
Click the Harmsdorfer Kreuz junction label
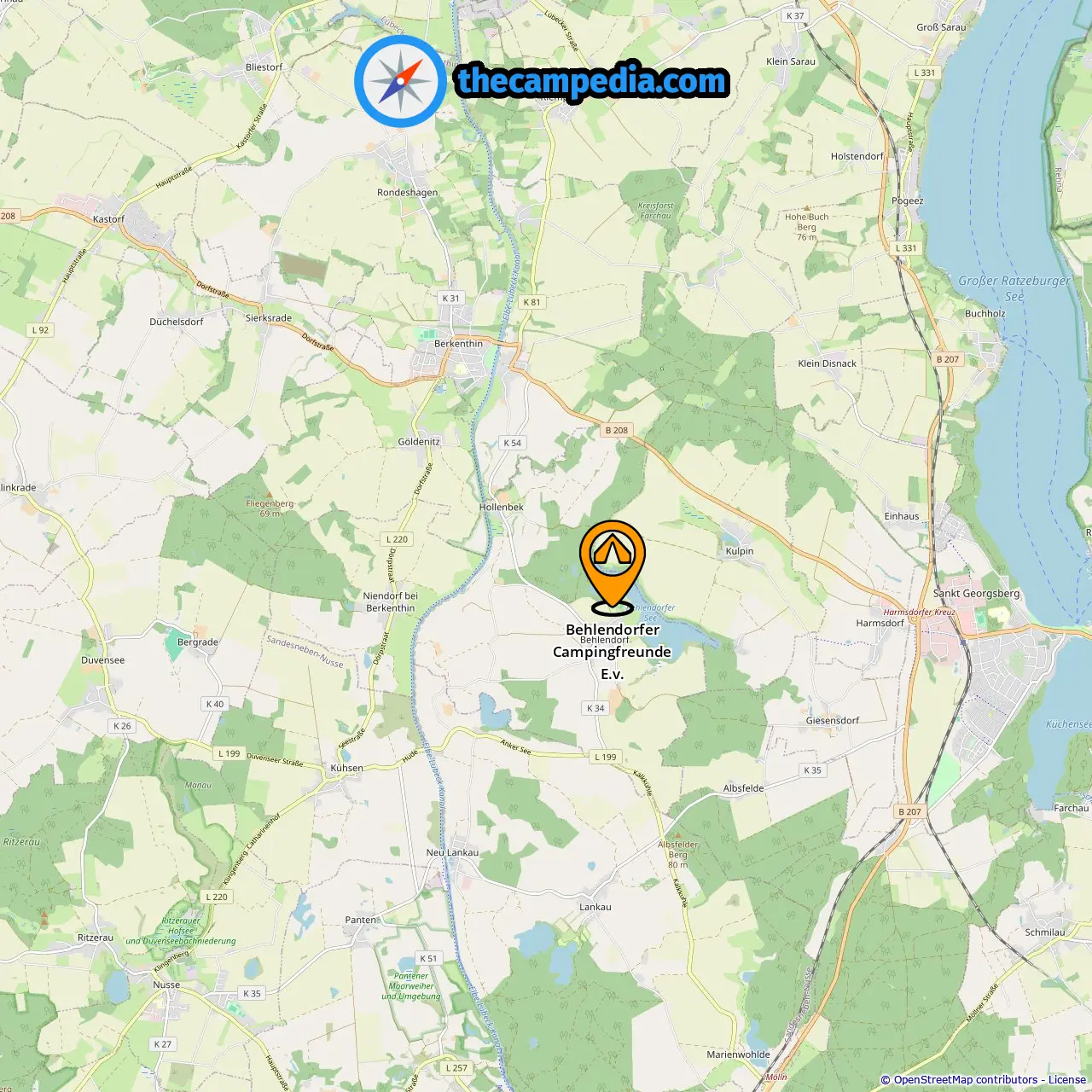click(x=919, y=612)
